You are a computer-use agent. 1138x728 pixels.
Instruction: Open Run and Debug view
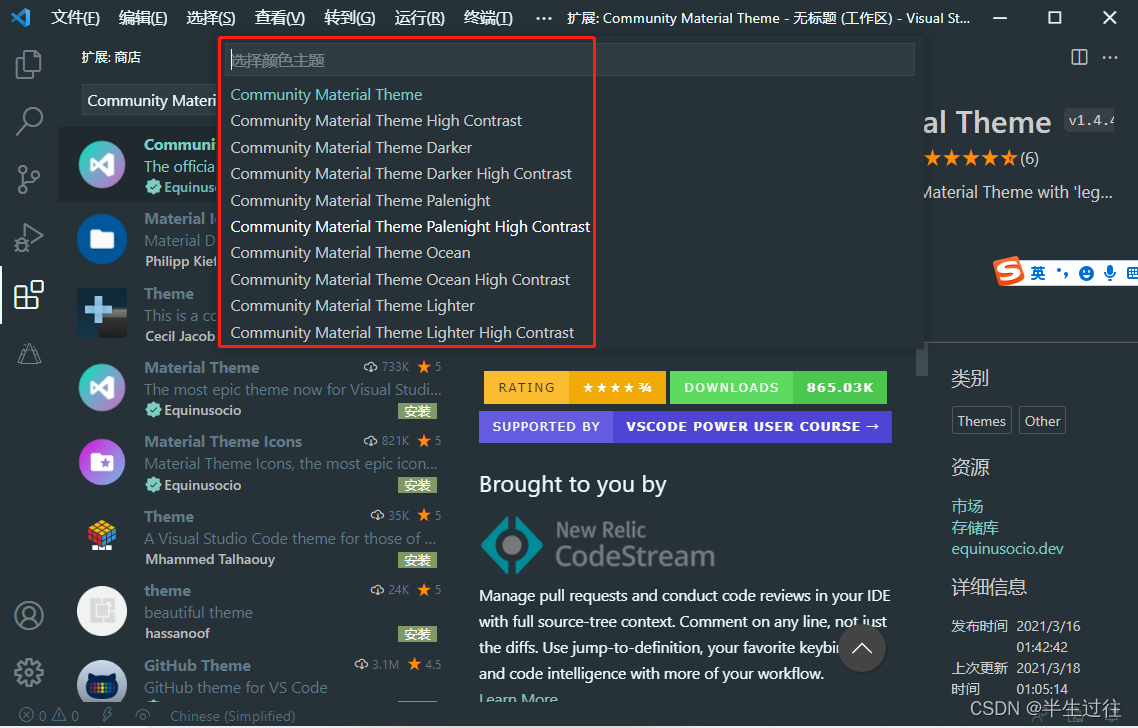(x=28, y=237)
